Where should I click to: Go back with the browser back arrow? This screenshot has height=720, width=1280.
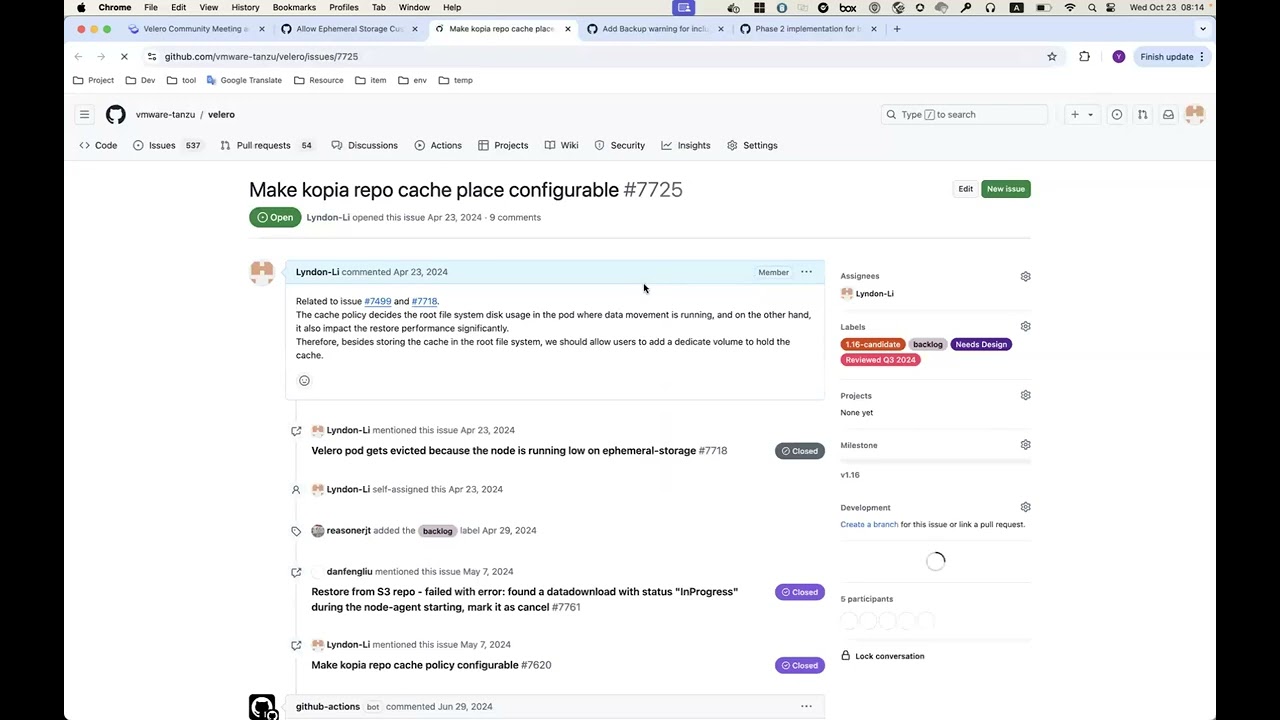pos(78,57)
